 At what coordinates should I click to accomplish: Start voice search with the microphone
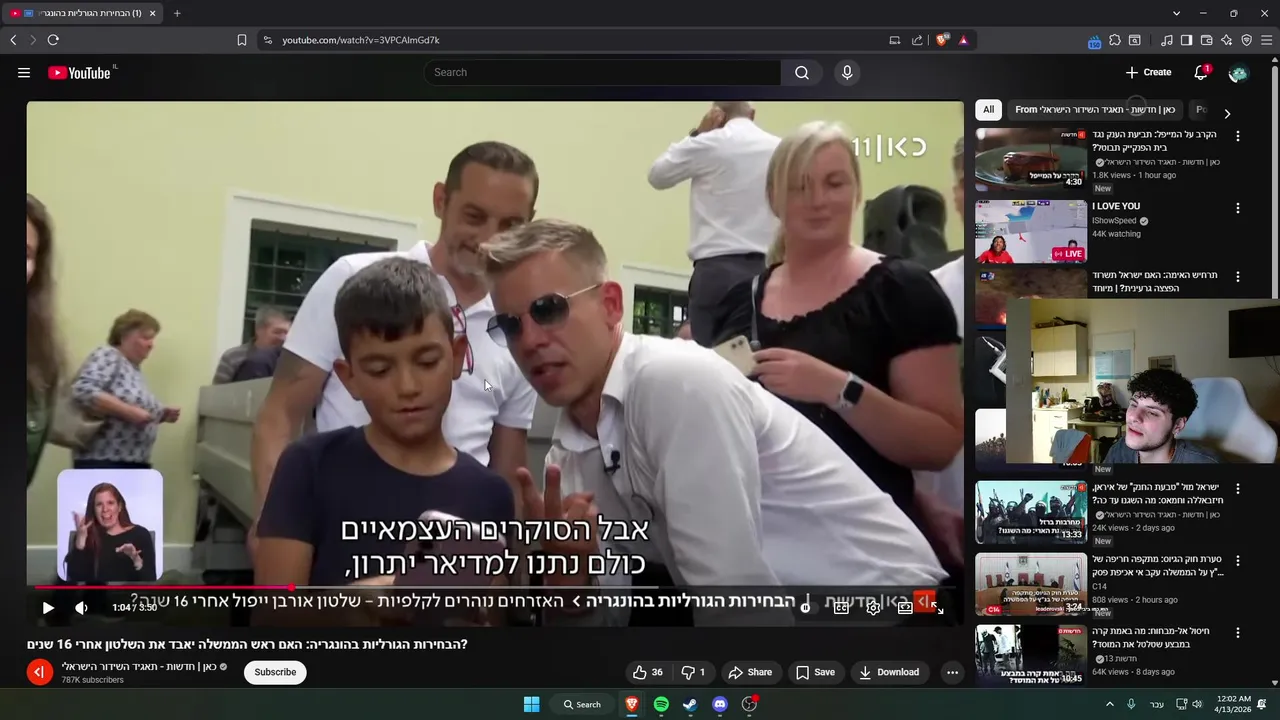click(x=847, y=72)
